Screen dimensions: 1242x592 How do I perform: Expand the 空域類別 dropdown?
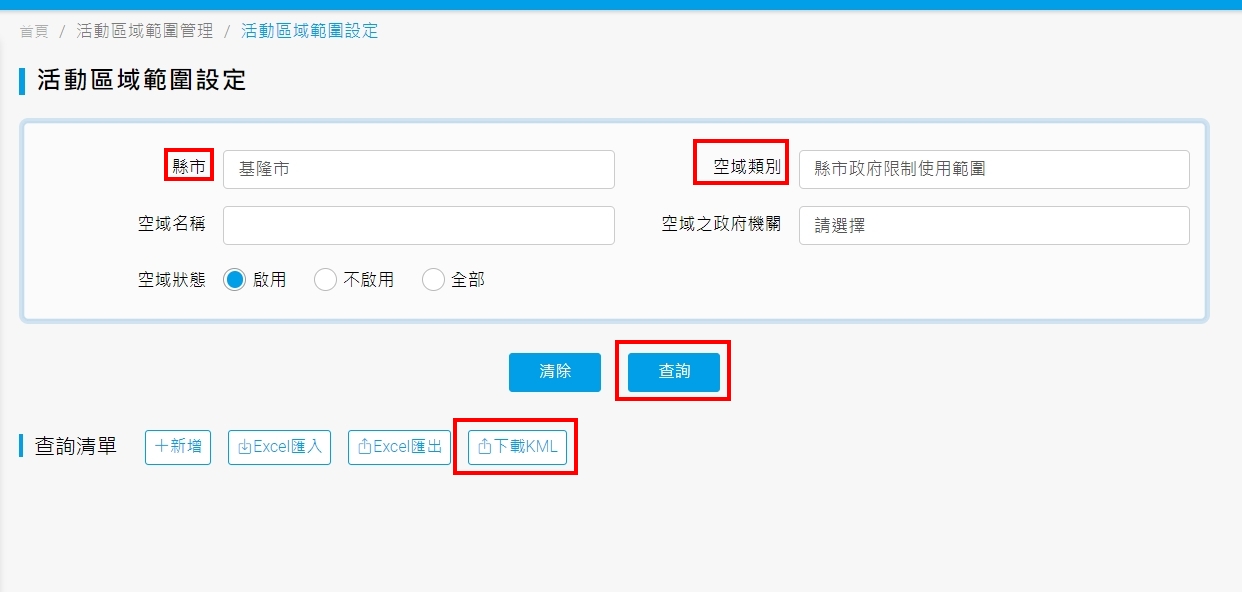pos(993,169)
